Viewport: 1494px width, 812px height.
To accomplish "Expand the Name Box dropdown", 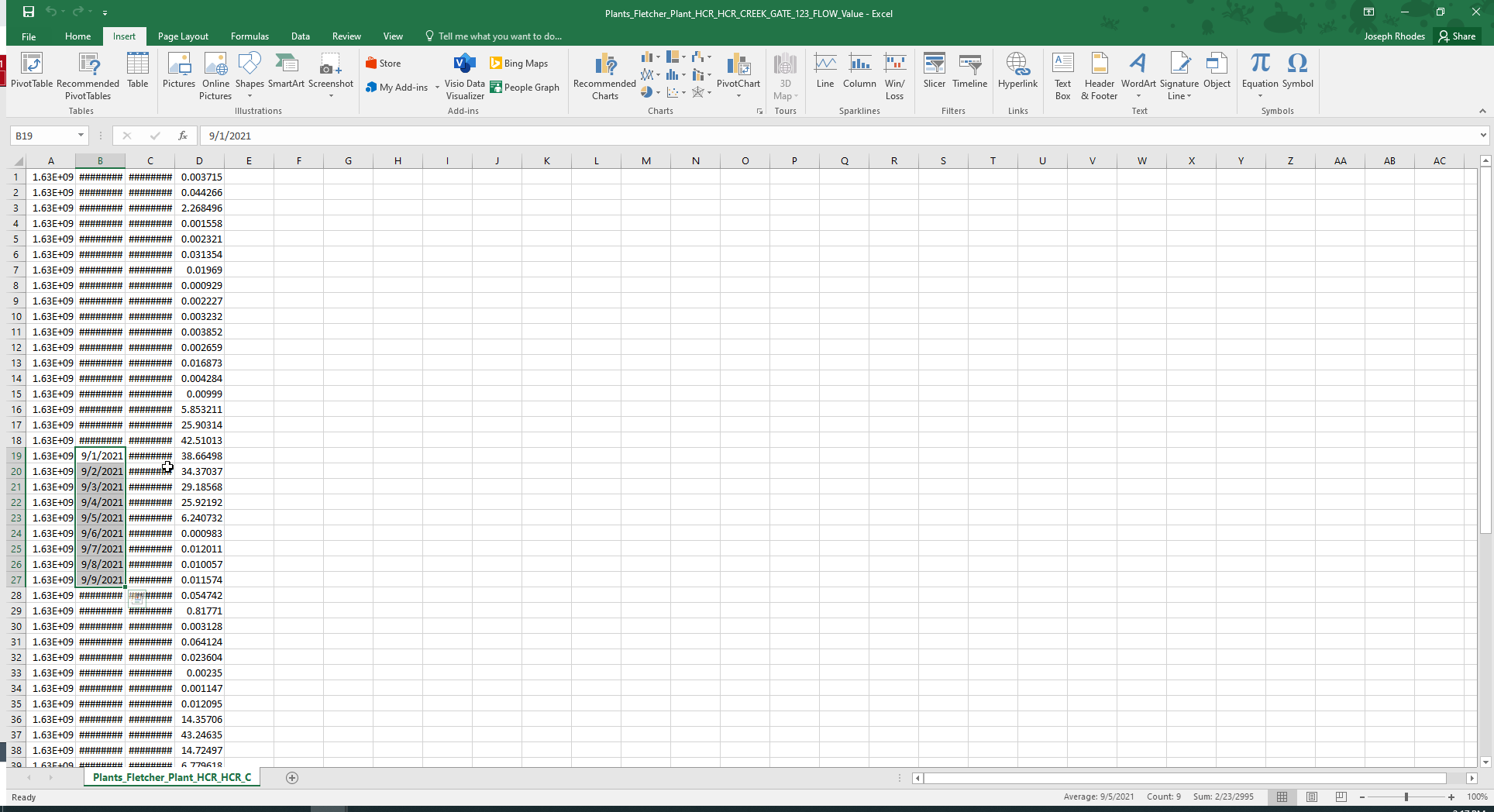I will pos(81,136).
